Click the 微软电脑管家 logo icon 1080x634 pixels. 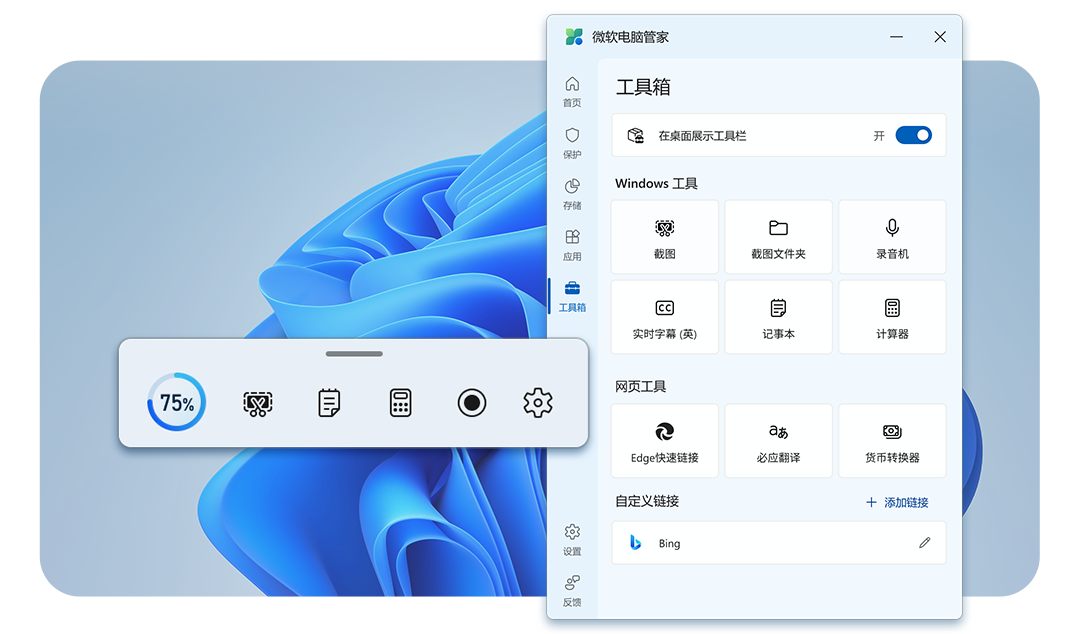(574, 37)
